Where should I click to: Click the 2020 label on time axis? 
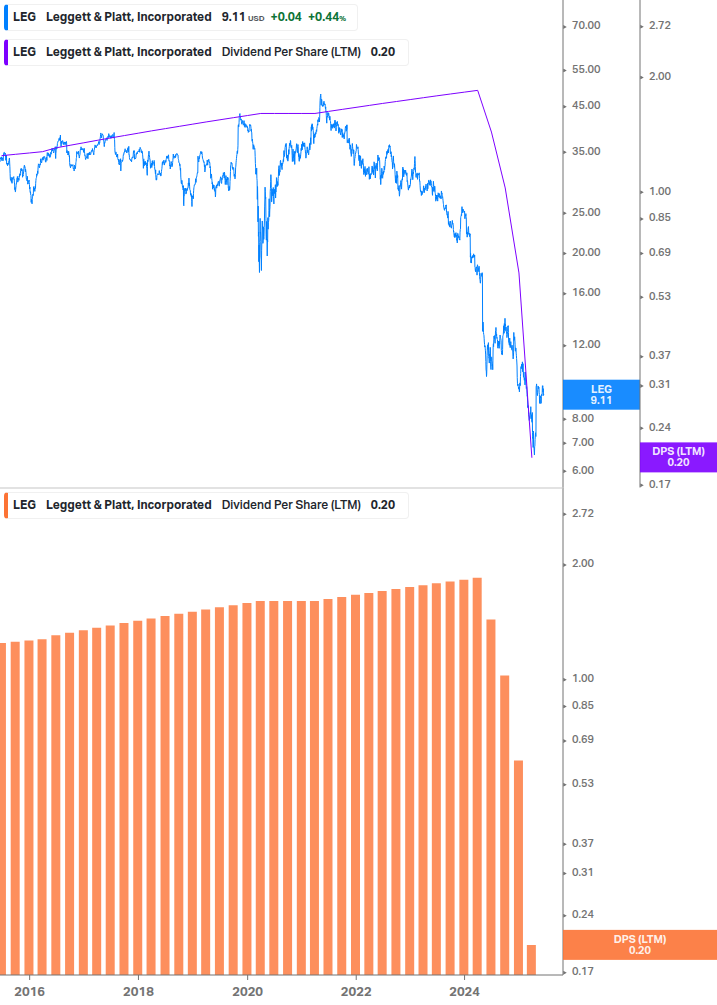[247, 992]
